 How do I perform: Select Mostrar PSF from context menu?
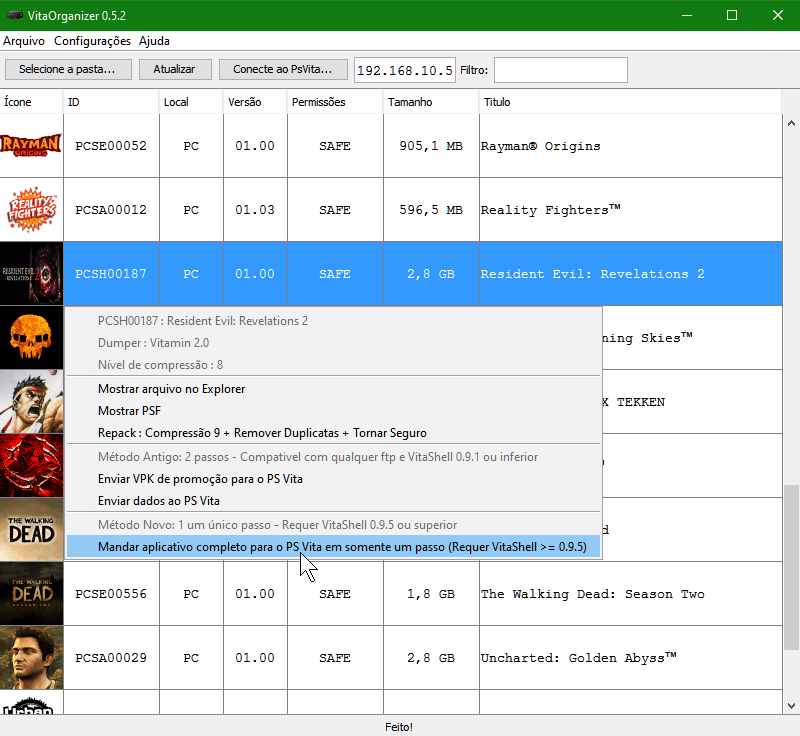coord(334,411)
